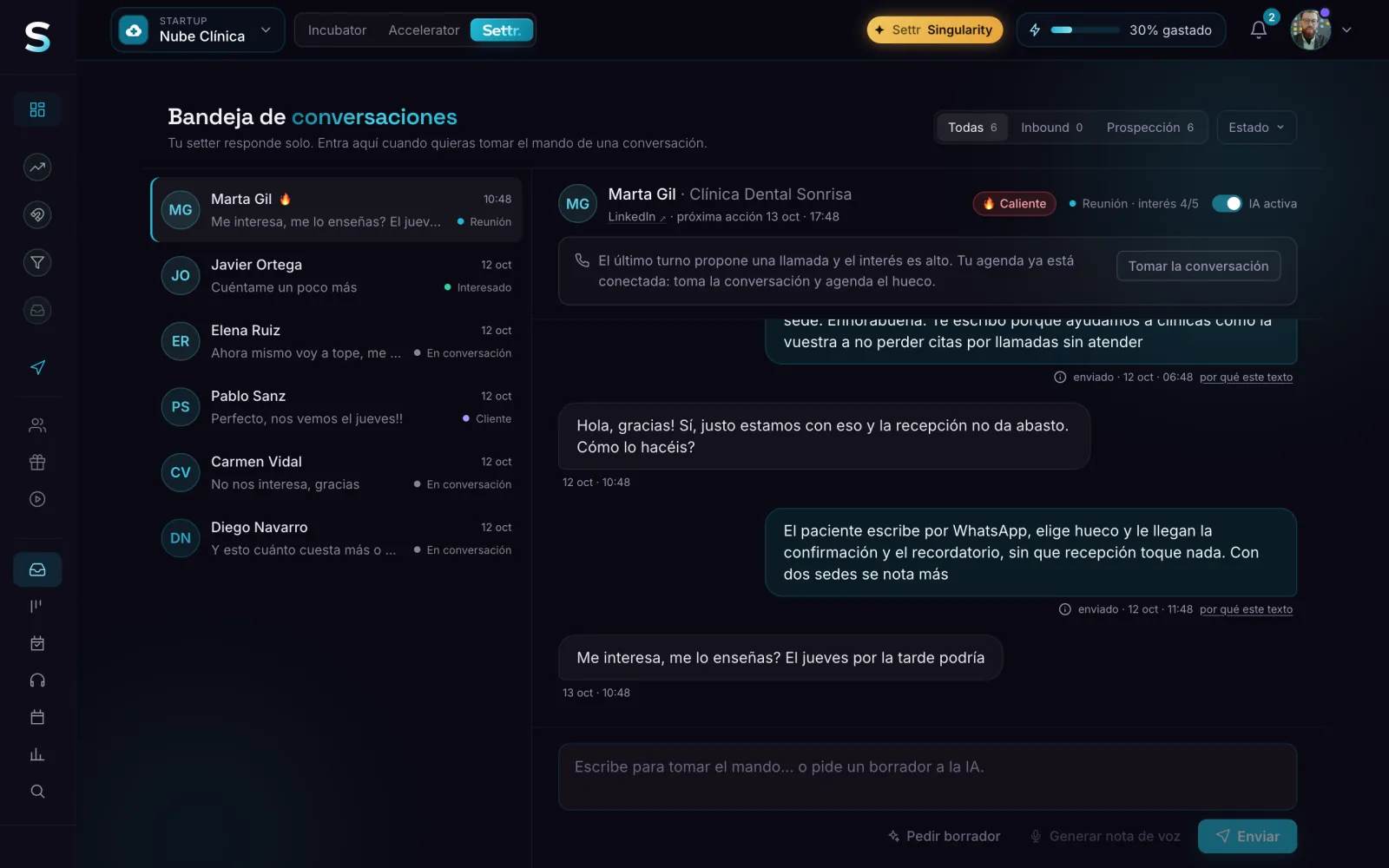Select the Prospección 6 filter tab

tap(1149, 128)
